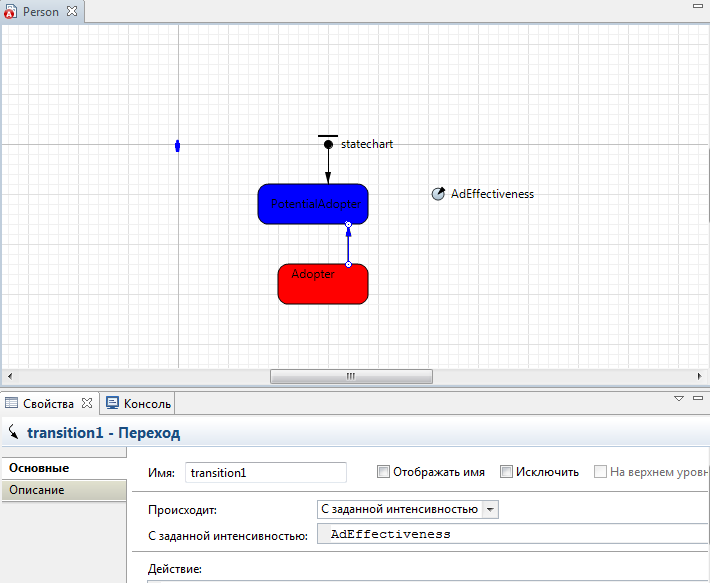Click the С заданной интенсивностью label
The height and width of the screenshot is (583, 710).
coord(228,536)
